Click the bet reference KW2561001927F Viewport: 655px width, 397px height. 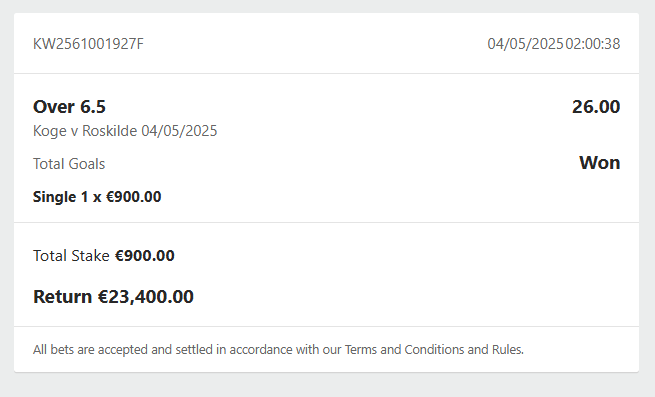click(88, 44)
